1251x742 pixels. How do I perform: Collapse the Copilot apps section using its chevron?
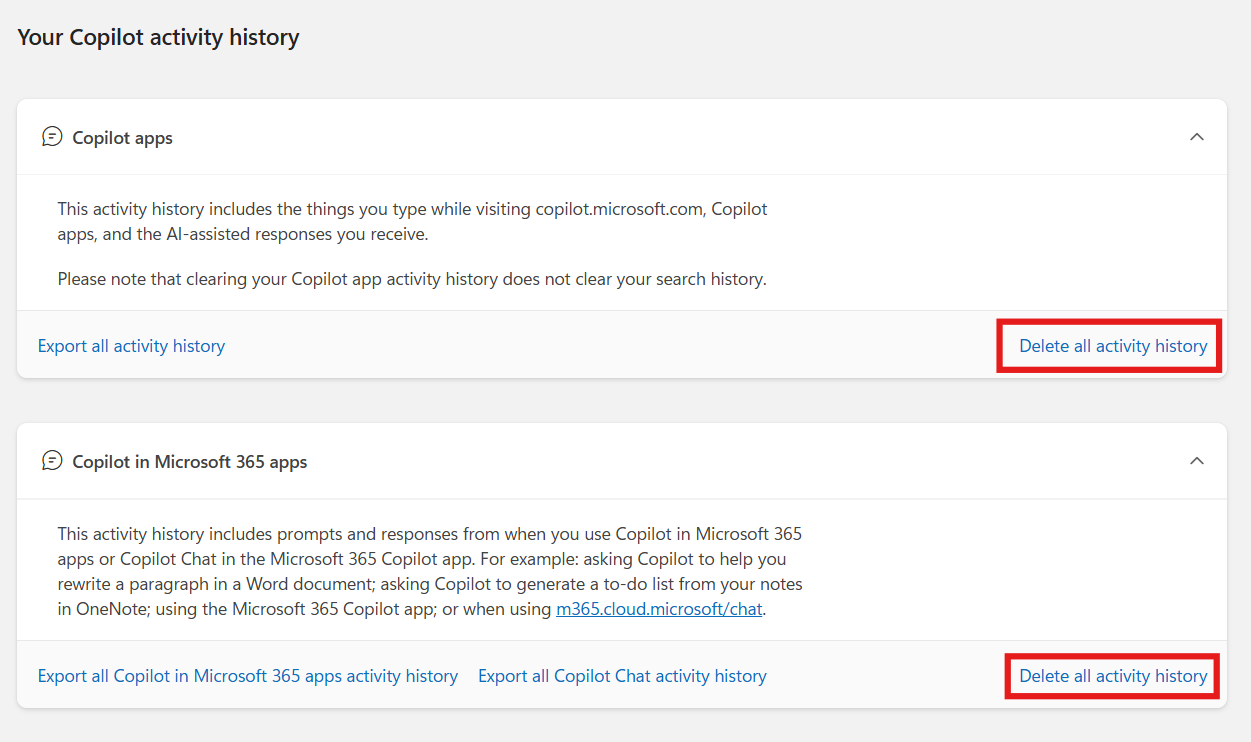(1196, 137)
